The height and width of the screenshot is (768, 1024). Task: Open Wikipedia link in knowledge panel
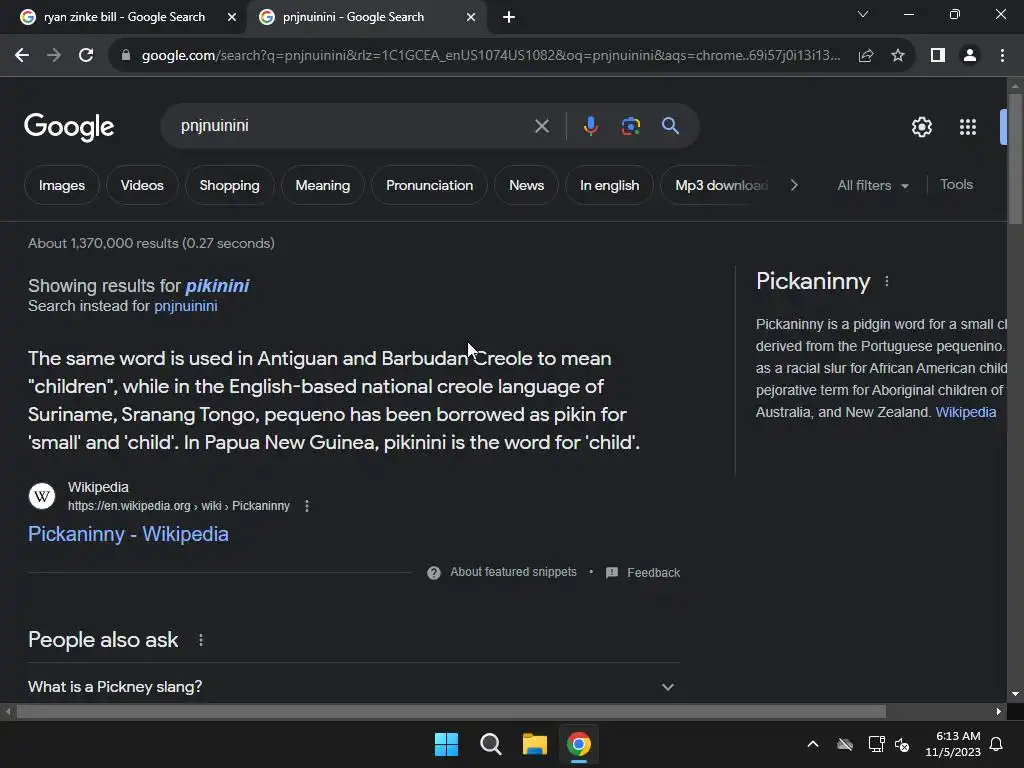coord(965,412)
